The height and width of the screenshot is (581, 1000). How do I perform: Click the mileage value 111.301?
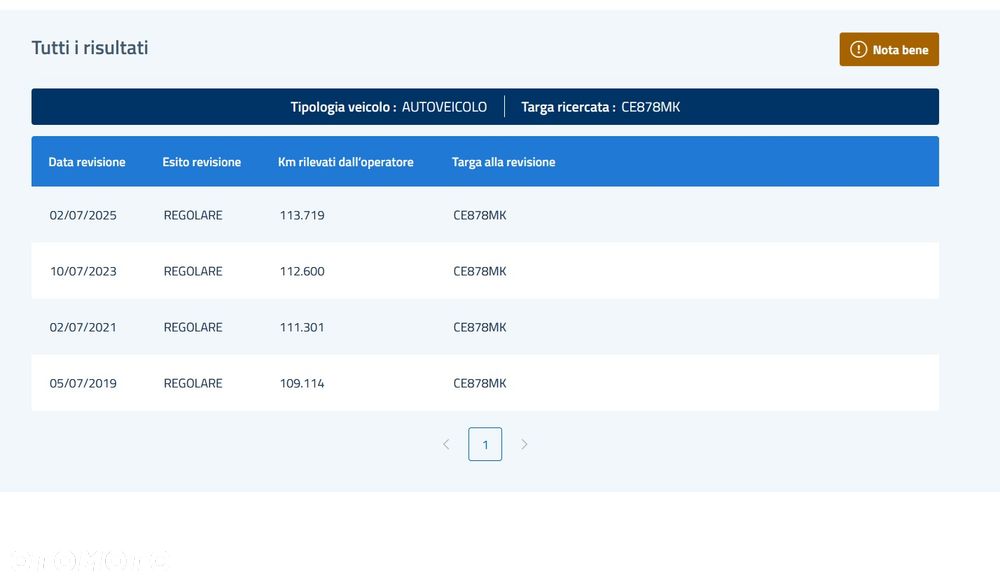(x=302, y=327)
